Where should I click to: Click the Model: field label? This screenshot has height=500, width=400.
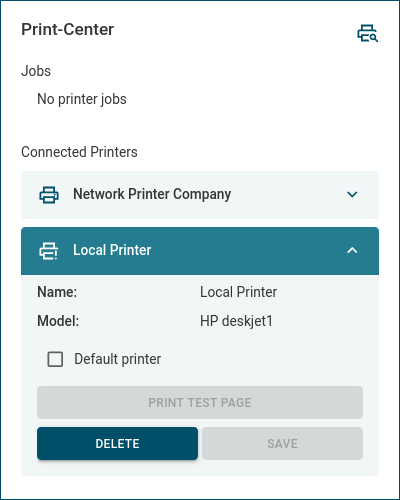(58, 321)
